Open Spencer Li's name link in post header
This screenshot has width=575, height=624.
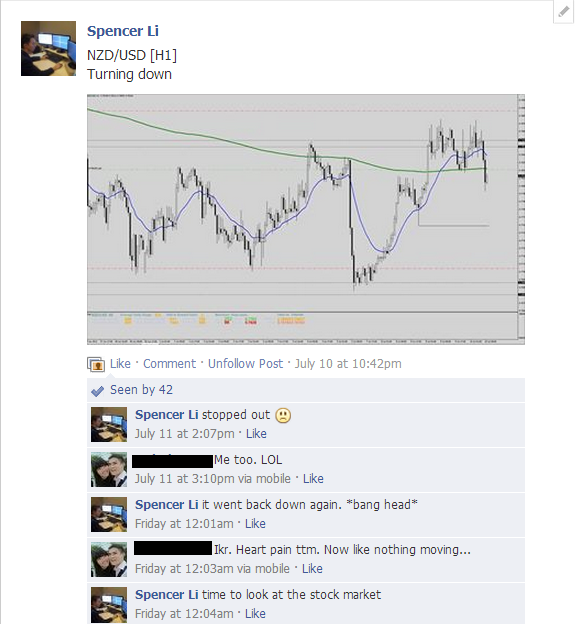click(x=123, y=31)
